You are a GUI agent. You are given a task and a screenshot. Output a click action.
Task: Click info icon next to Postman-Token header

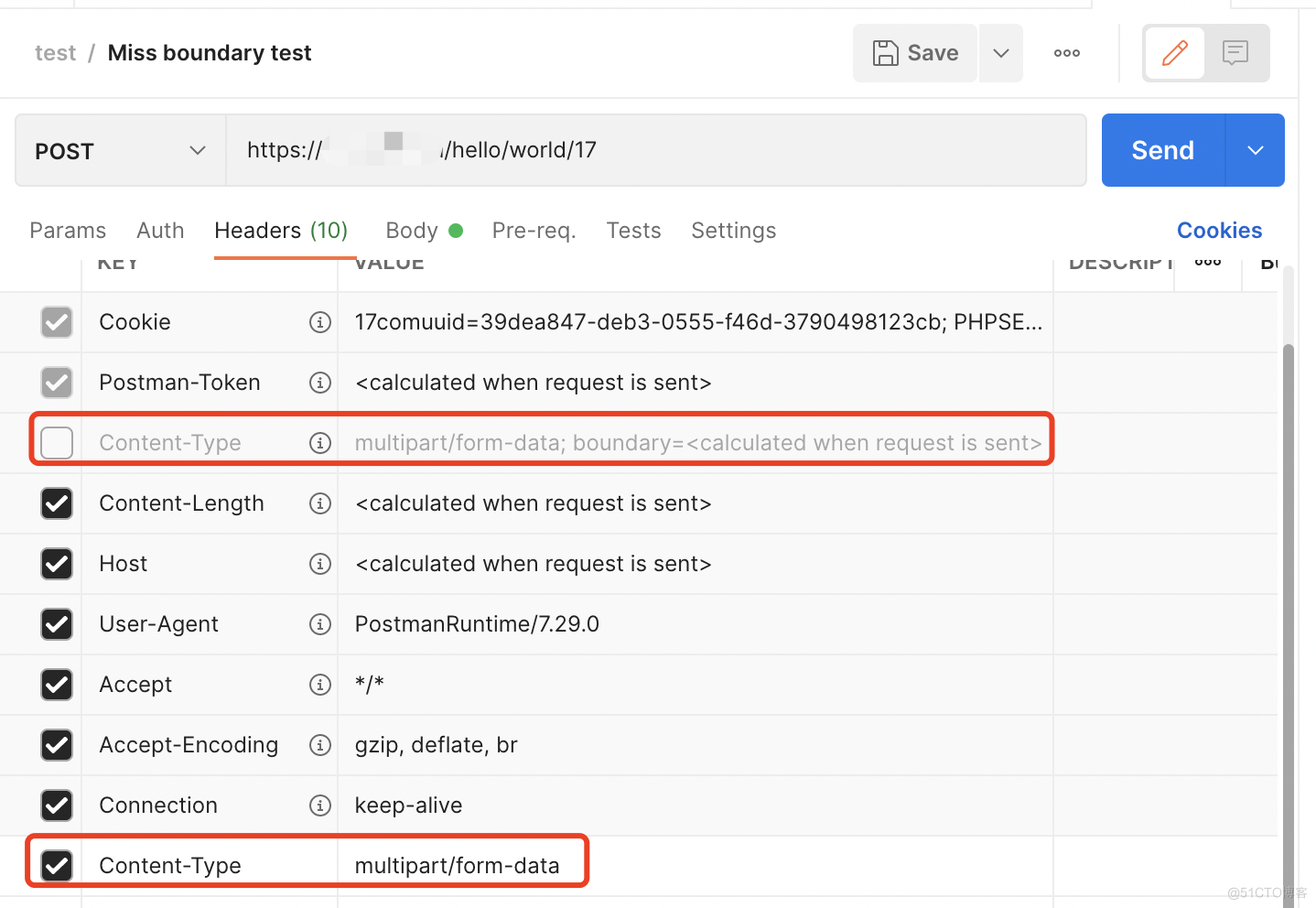coord(320,383)
